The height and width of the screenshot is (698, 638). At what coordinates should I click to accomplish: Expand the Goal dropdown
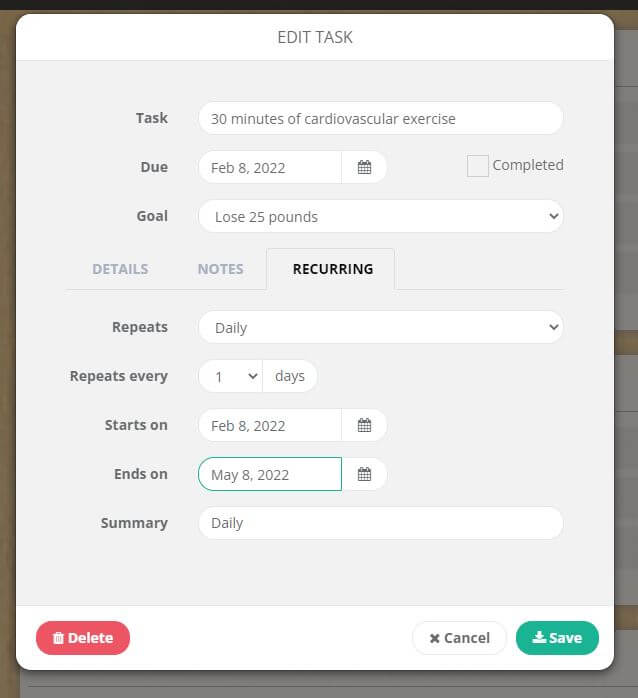click(x=380, y=216)
